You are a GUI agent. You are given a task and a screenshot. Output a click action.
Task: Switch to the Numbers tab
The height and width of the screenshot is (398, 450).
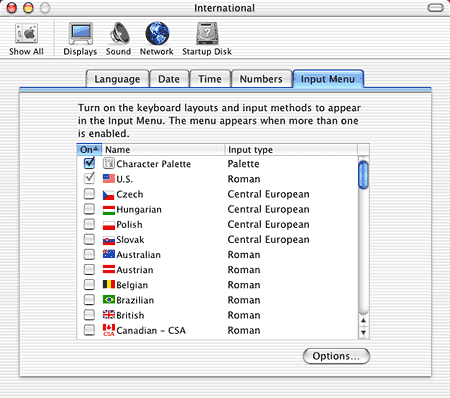(x=261, y=79)
